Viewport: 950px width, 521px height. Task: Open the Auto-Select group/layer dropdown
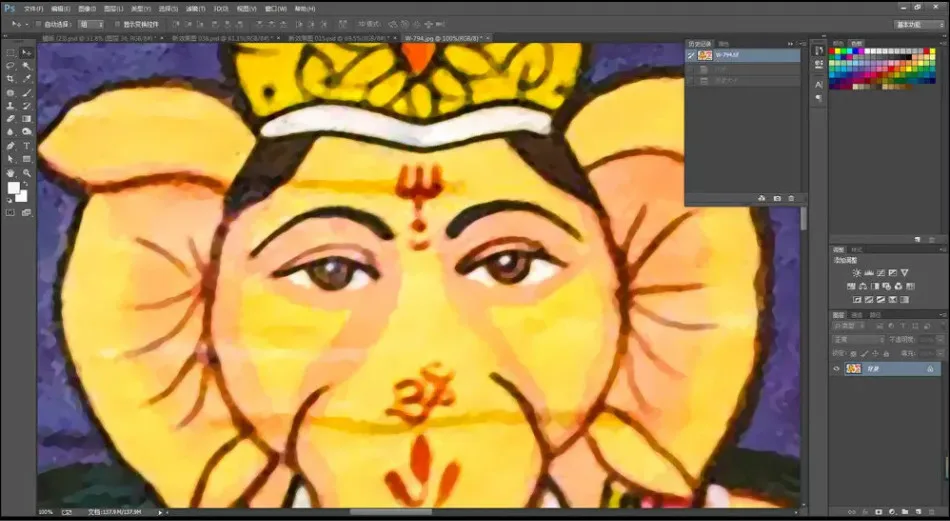91,24
